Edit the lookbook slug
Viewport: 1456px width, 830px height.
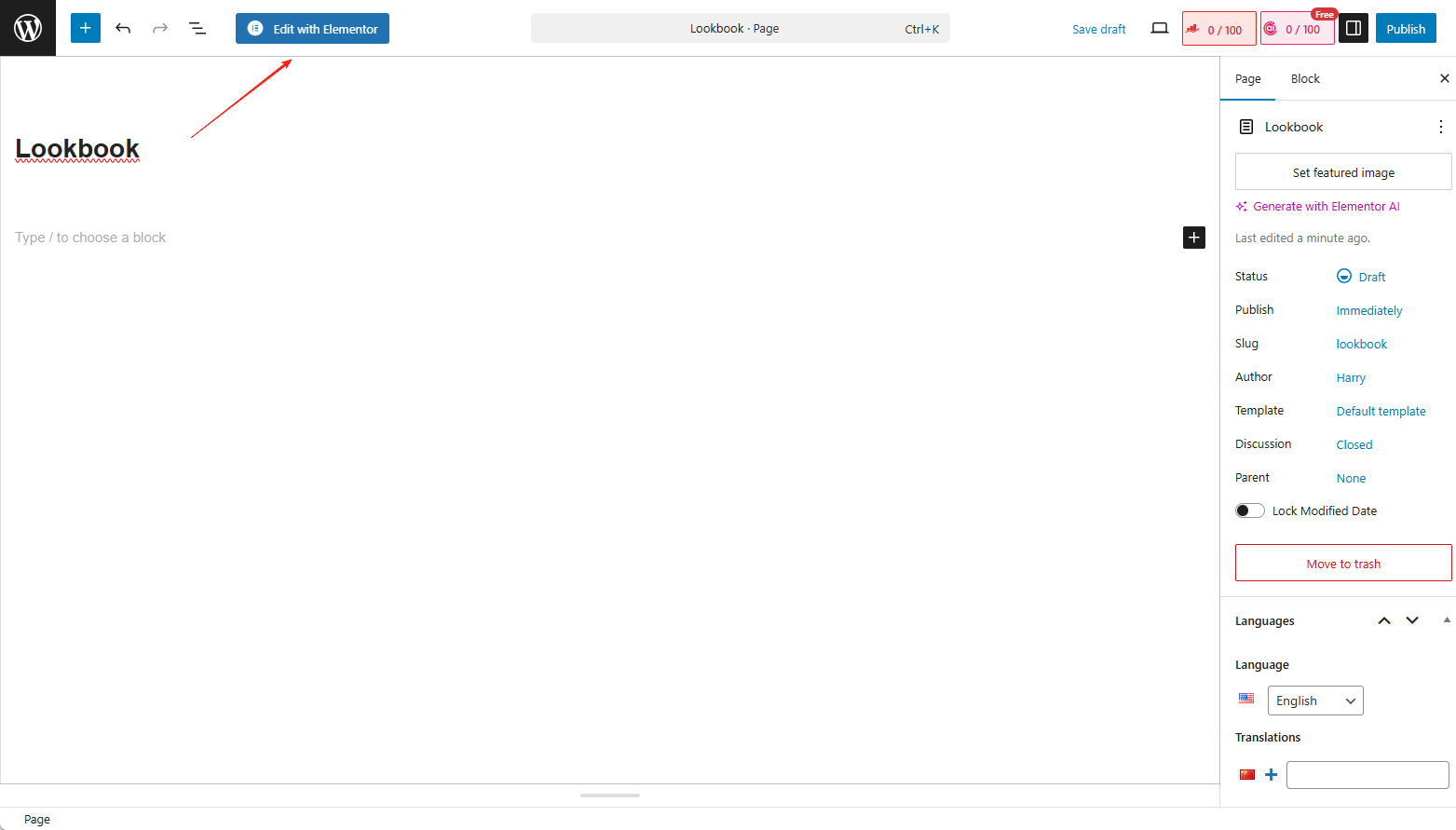tap(1362, 344)
